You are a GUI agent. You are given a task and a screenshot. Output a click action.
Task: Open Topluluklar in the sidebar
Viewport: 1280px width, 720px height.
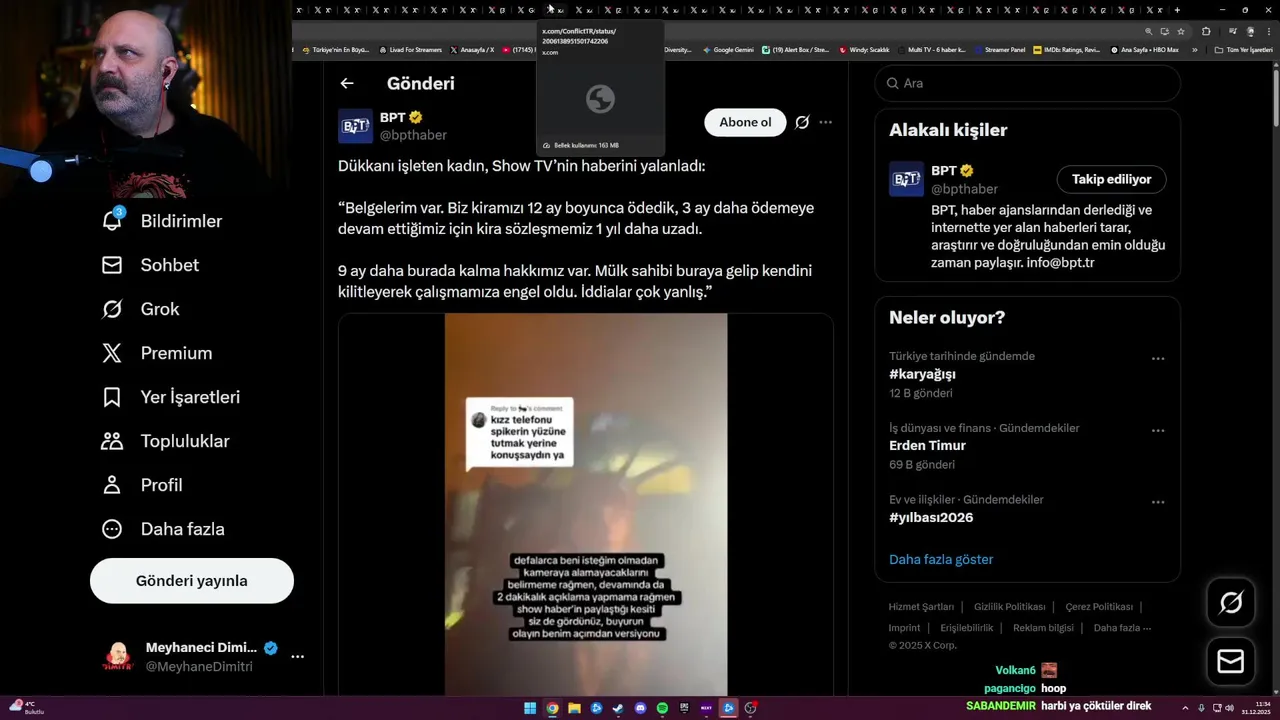(x=166, y=441)
